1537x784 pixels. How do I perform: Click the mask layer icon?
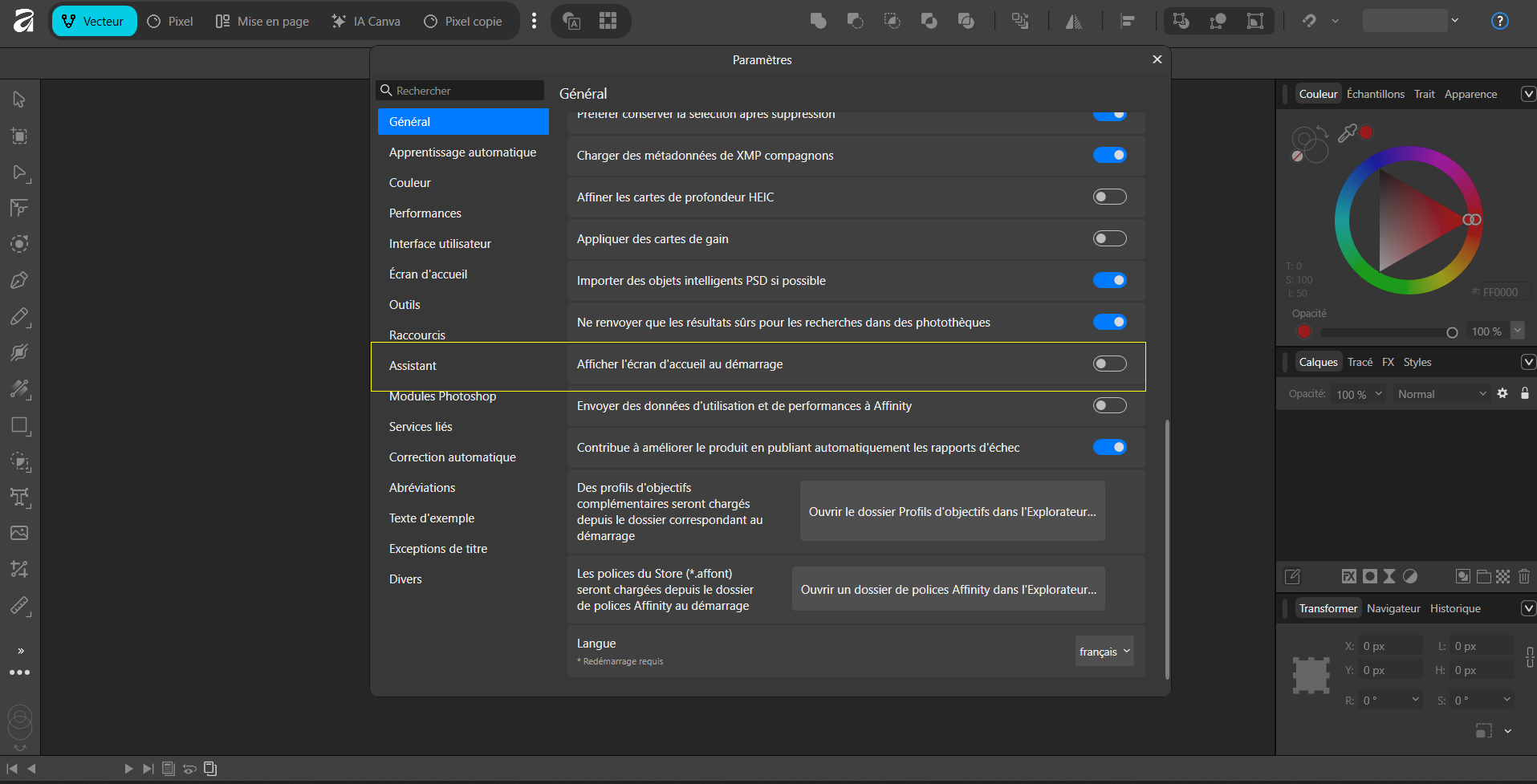click(x=1370, y=576)
